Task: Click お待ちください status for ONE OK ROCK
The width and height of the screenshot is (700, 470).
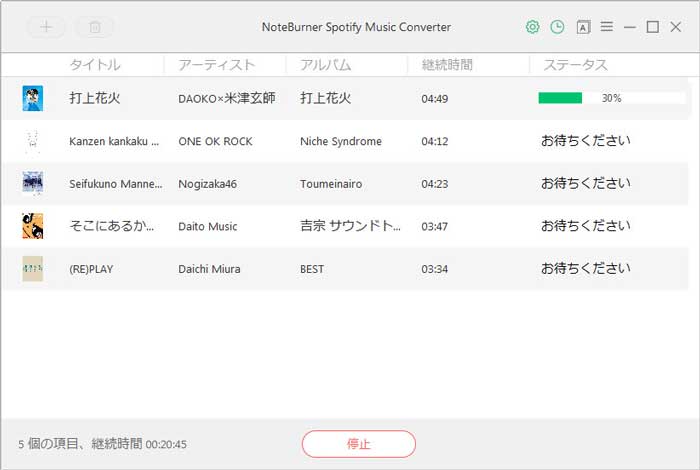Action: point(586,141)
